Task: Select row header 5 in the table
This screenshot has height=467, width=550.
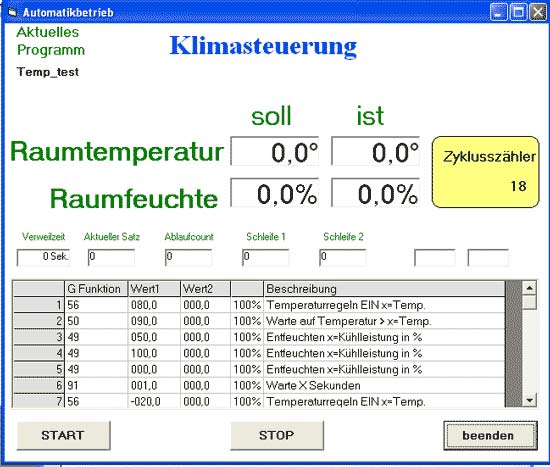Action: point(39,369)
